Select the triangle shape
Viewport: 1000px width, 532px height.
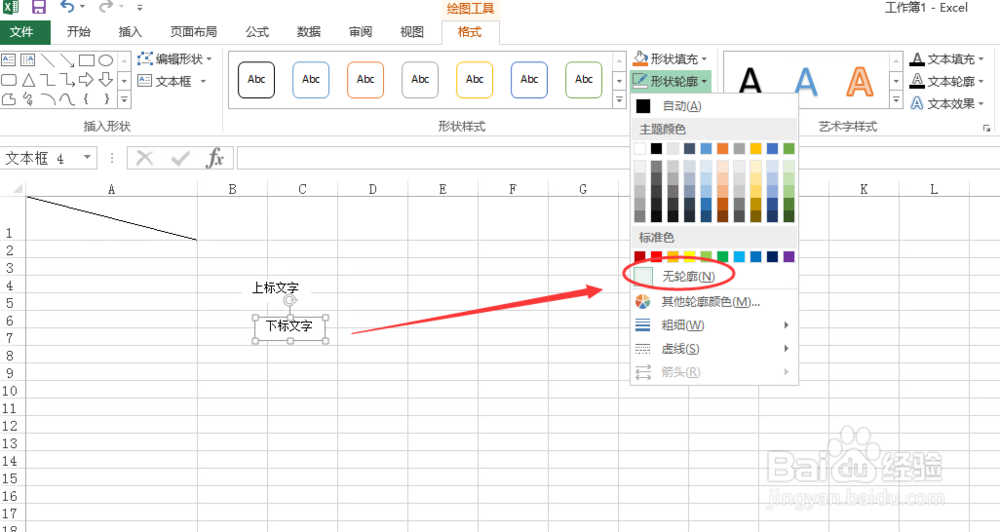28,80
